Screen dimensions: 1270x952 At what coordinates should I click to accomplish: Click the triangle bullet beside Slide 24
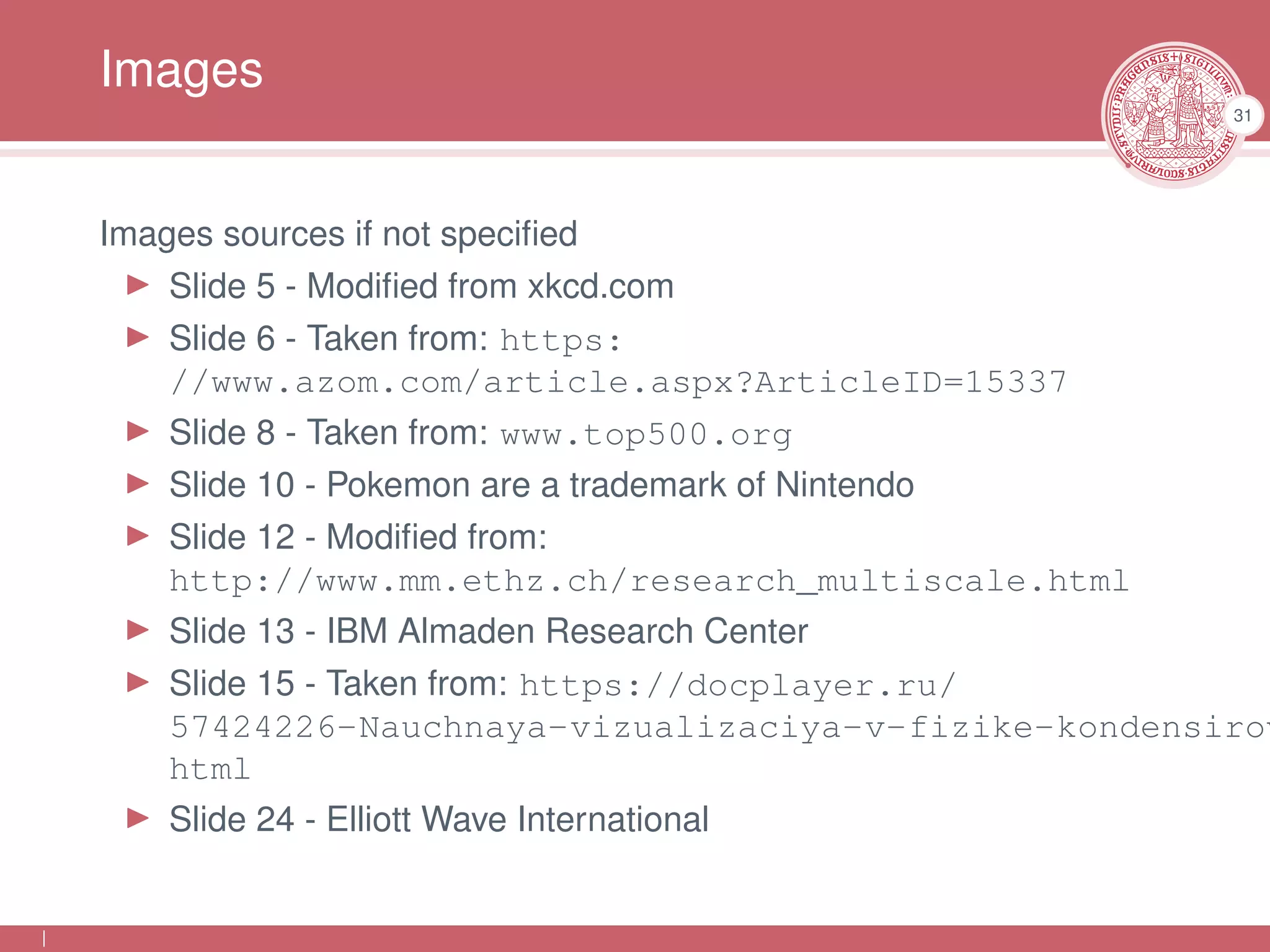coord(138,819)
